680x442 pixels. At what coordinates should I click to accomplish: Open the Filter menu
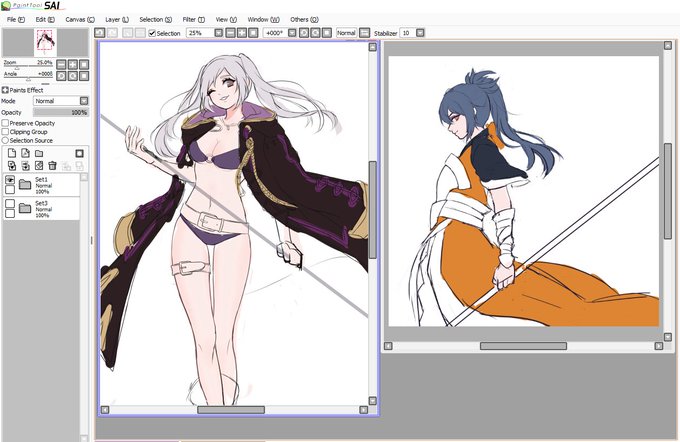click(193, 20)
